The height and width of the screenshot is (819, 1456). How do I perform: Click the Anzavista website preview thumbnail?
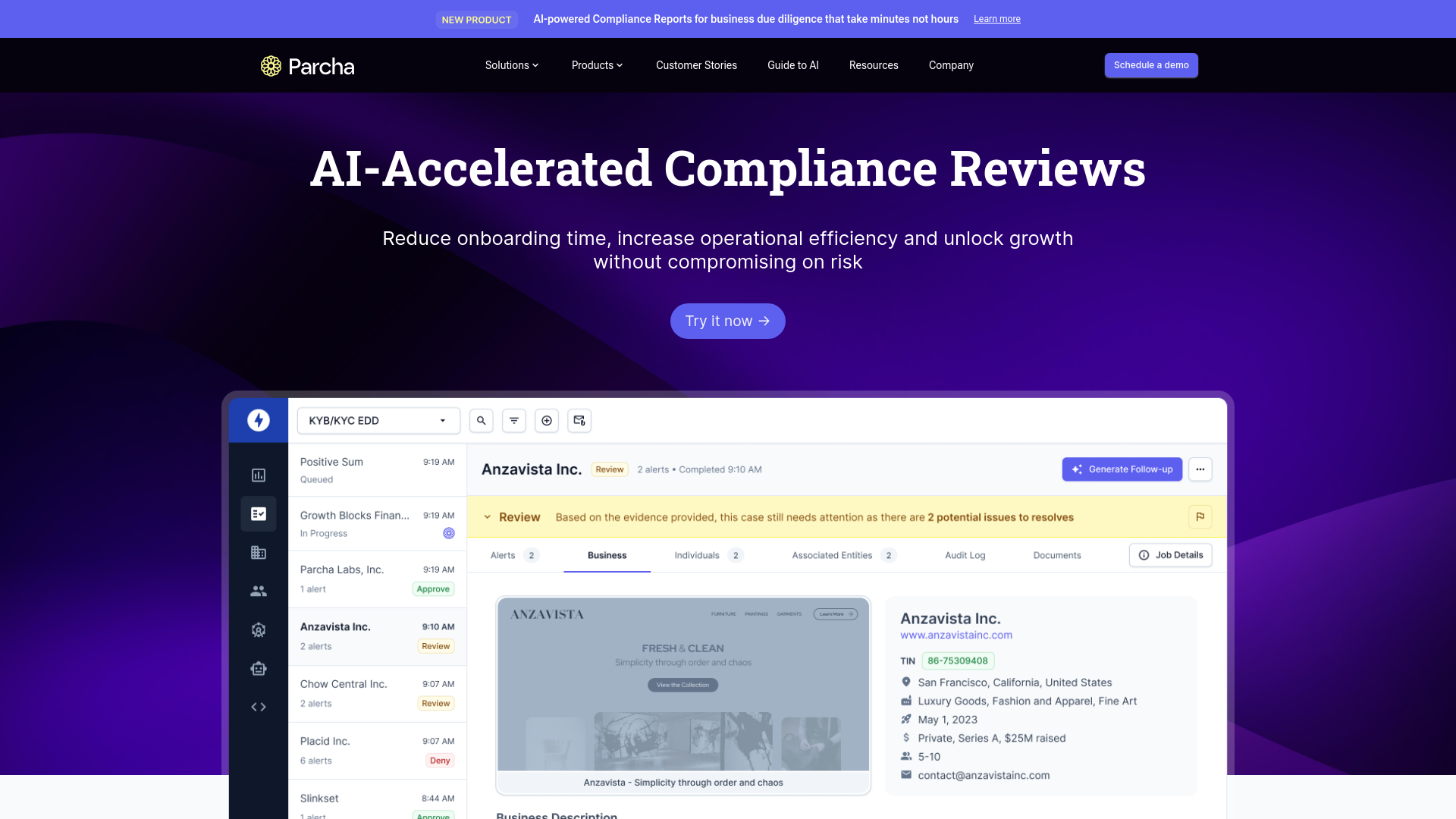click(x=682, y=686)
